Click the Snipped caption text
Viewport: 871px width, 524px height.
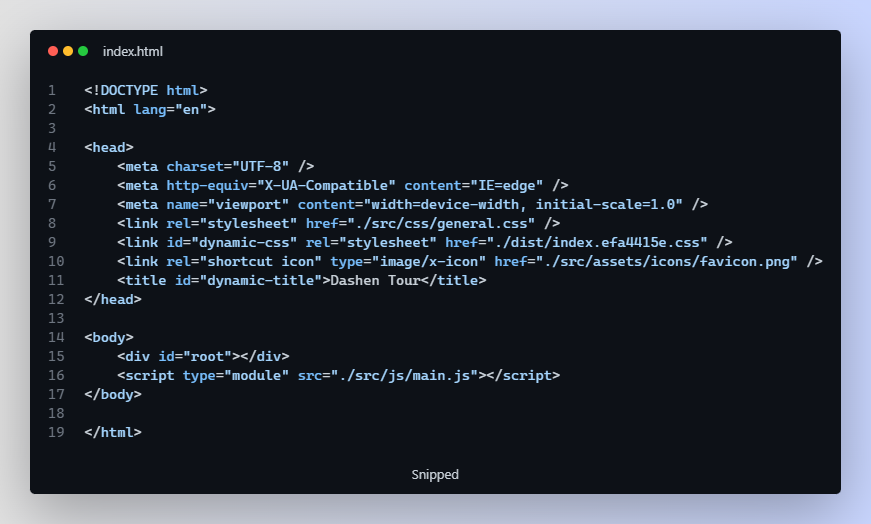coord(435,475)
